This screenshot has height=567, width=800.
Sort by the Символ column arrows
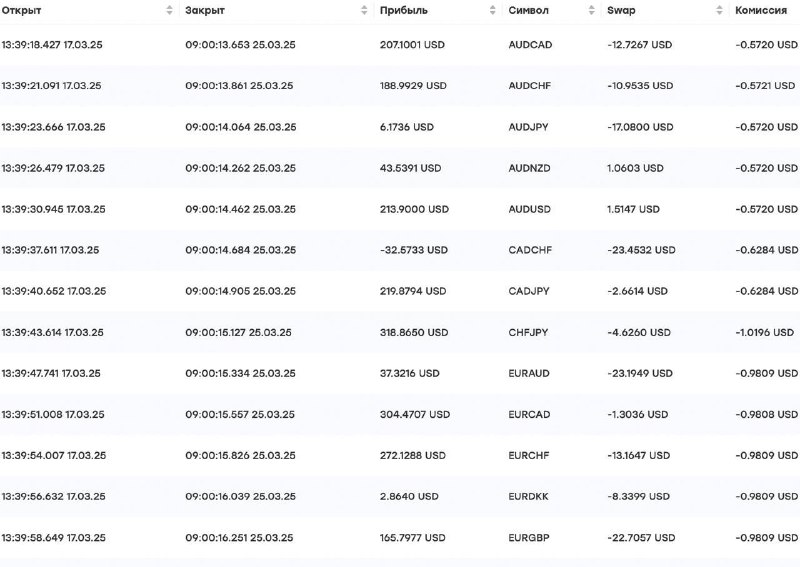tap(591, 10)
